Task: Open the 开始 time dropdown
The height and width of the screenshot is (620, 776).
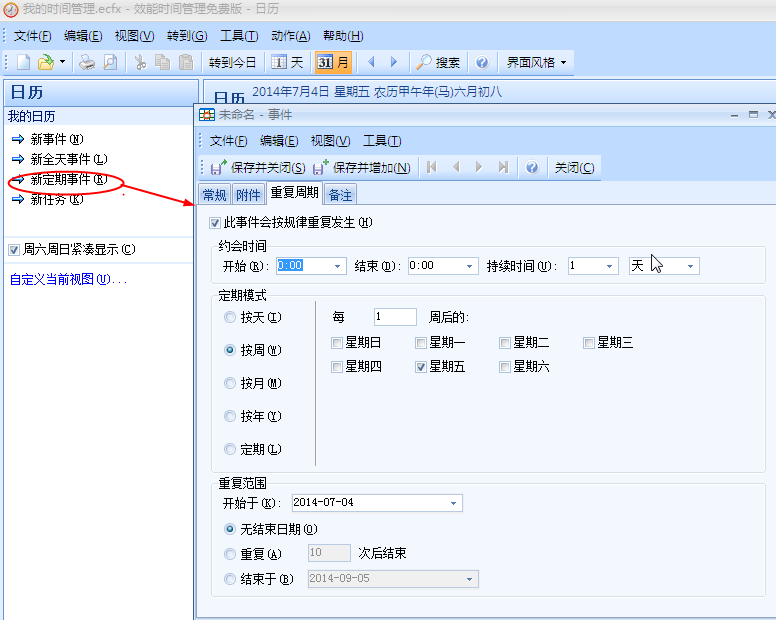Action: point(338,266)
